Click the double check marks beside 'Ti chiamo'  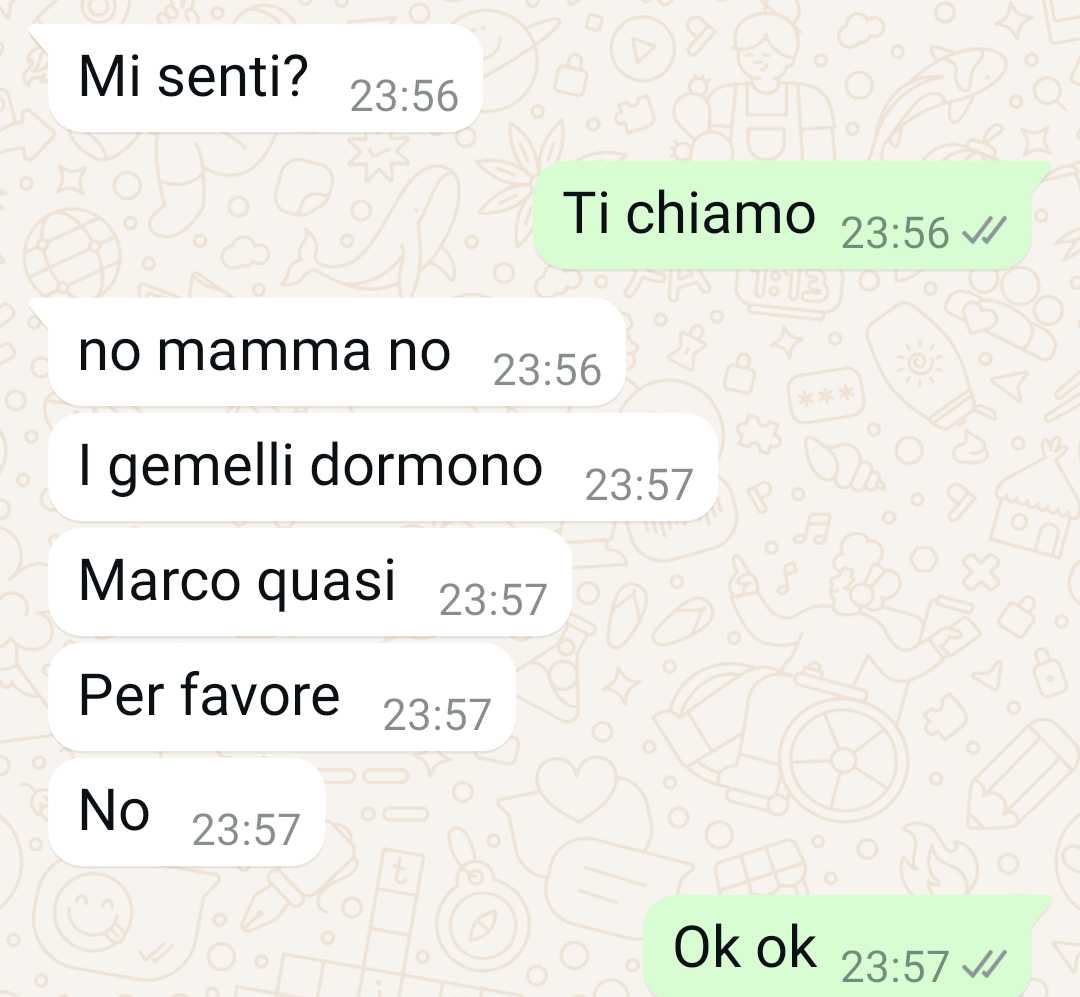pos(985,231)
